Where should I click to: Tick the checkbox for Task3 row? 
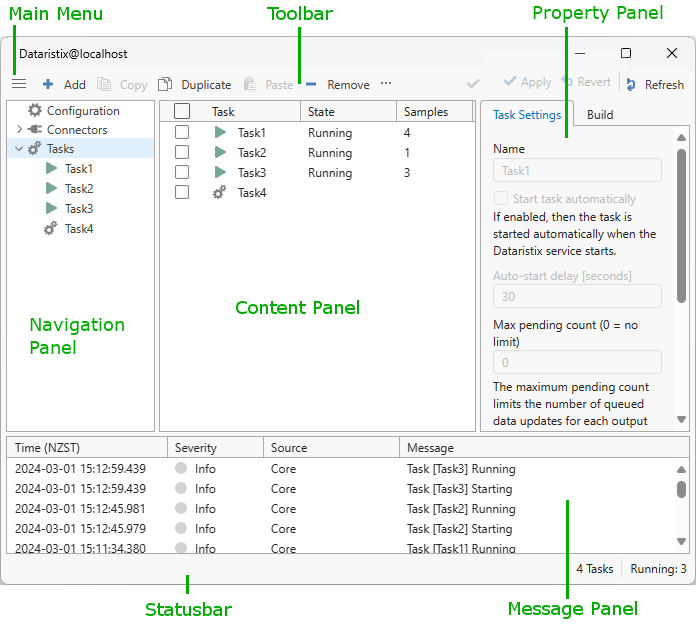click(x=182, y=172)
